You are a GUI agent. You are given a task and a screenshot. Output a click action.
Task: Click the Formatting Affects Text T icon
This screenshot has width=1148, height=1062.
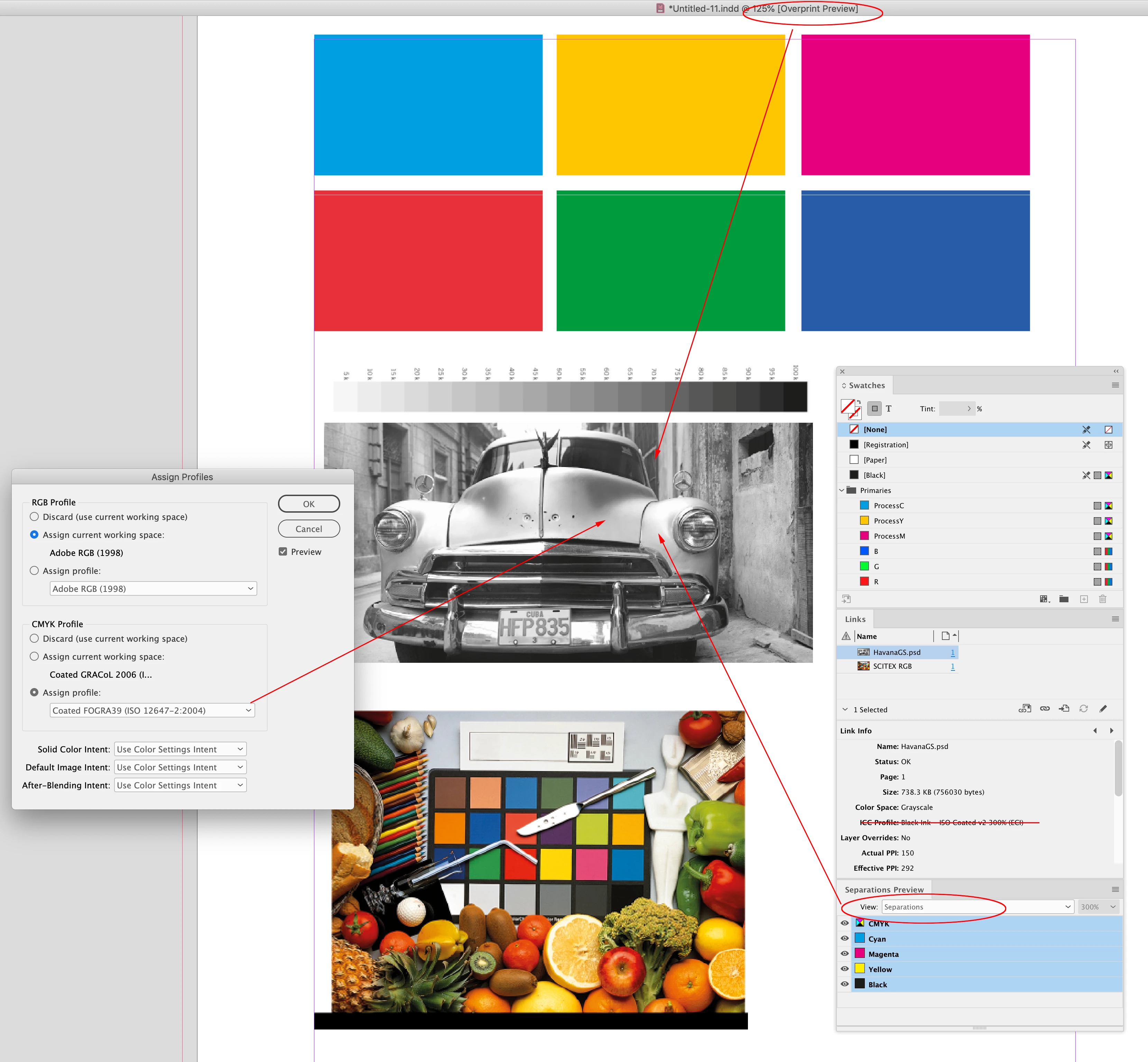[888, 409]
